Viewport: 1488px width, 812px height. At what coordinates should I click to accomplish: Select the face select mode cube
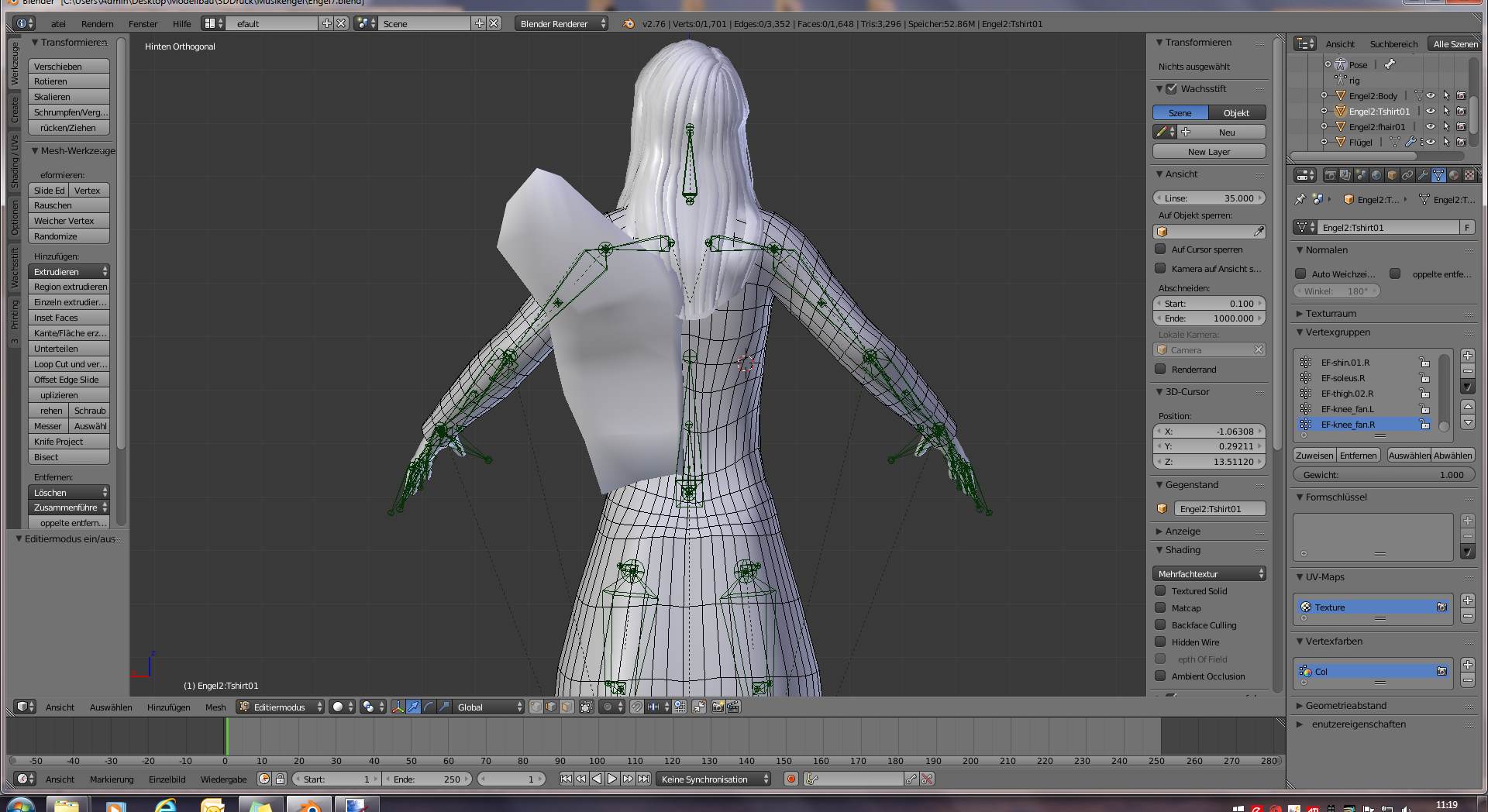tap(567, 707)
